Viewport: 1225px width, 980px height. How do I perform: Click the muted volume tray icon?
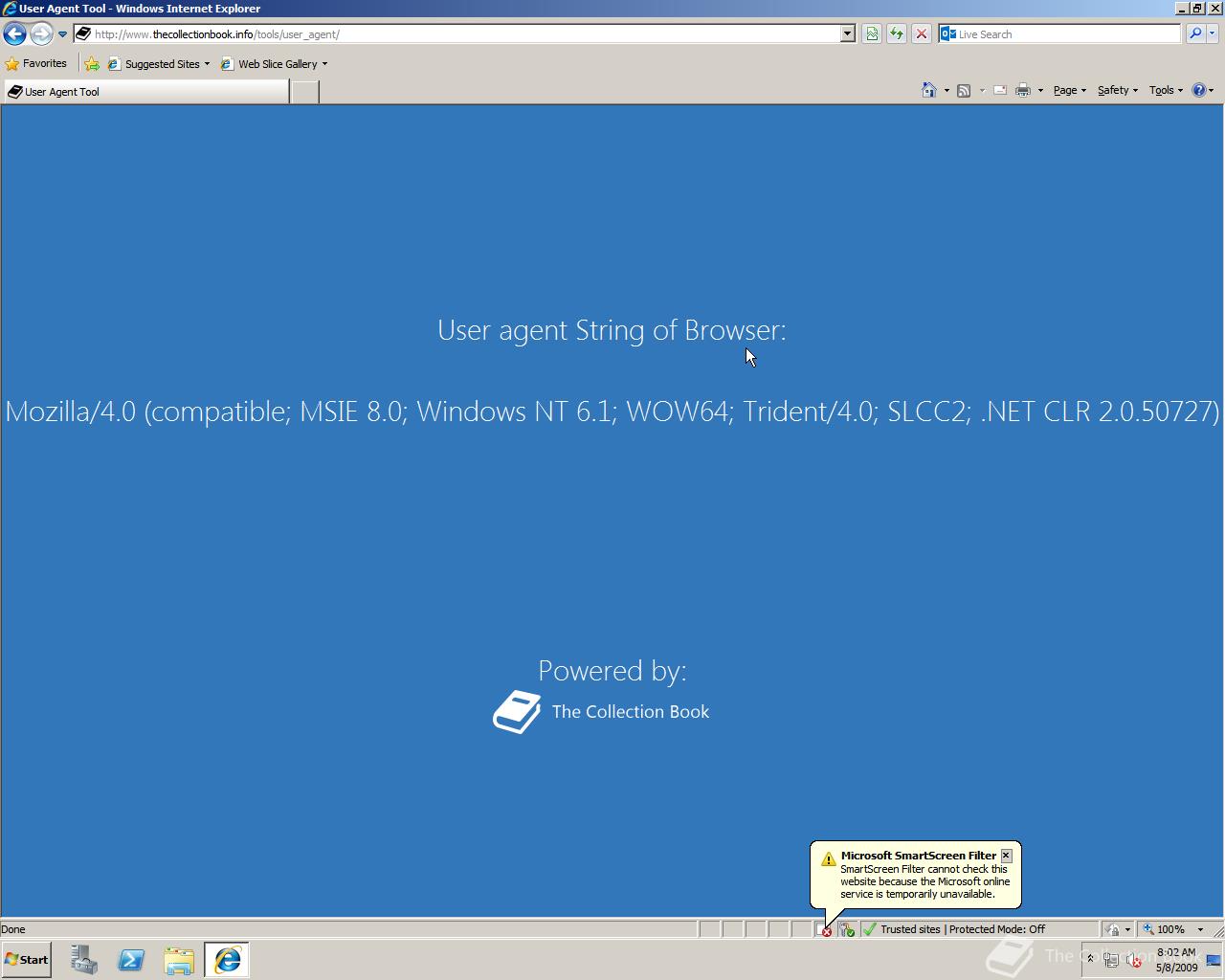pos(1134,960)
